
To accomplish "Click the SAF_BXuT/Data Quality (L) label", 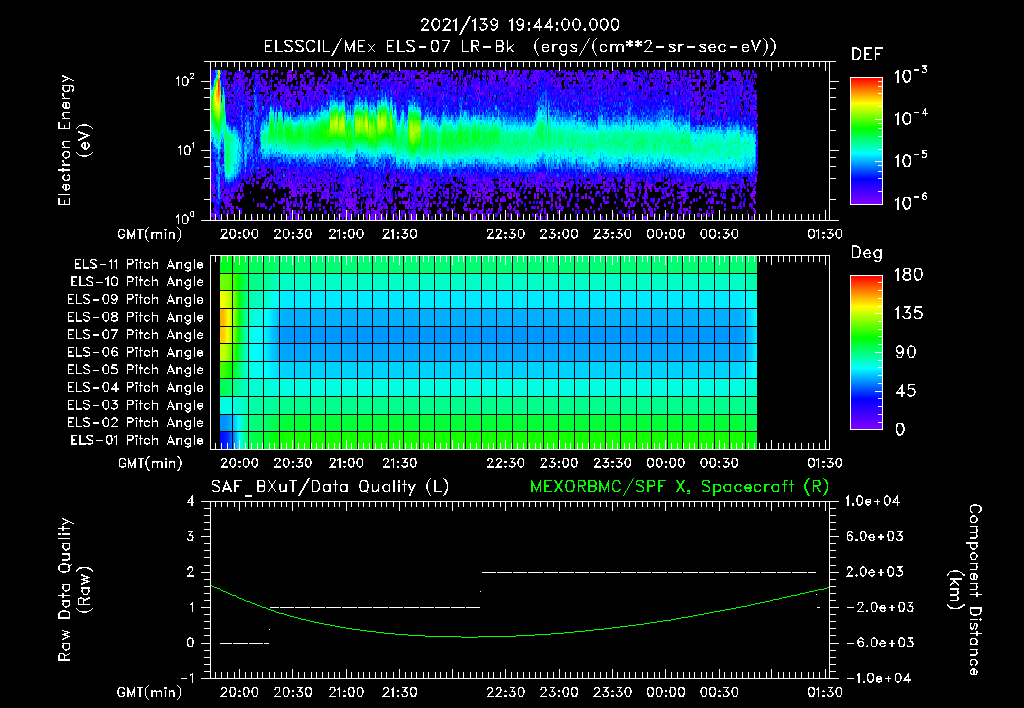I will 330,487.
